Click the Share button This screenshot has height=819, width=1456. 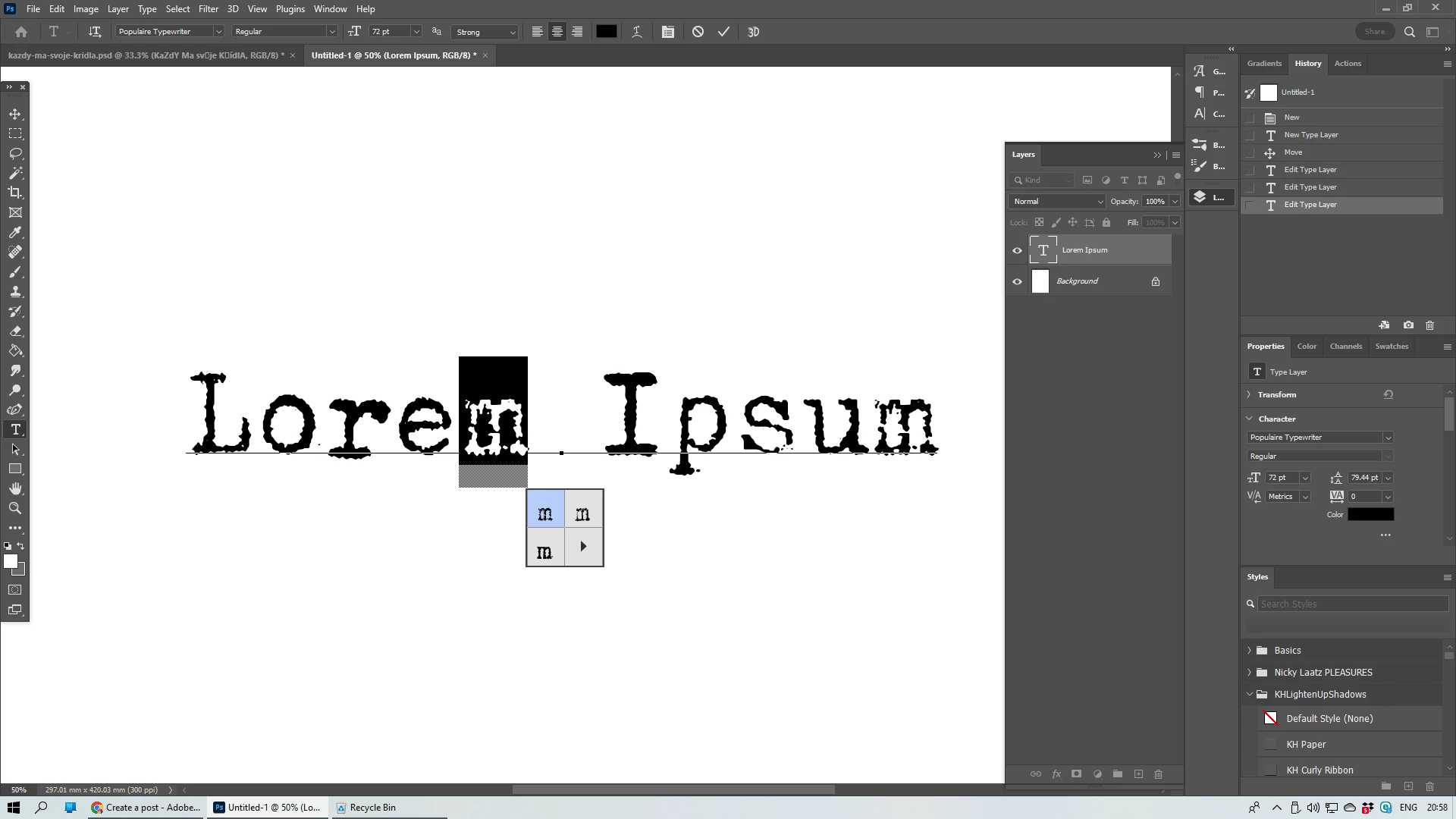click(x=1374, y=32)
